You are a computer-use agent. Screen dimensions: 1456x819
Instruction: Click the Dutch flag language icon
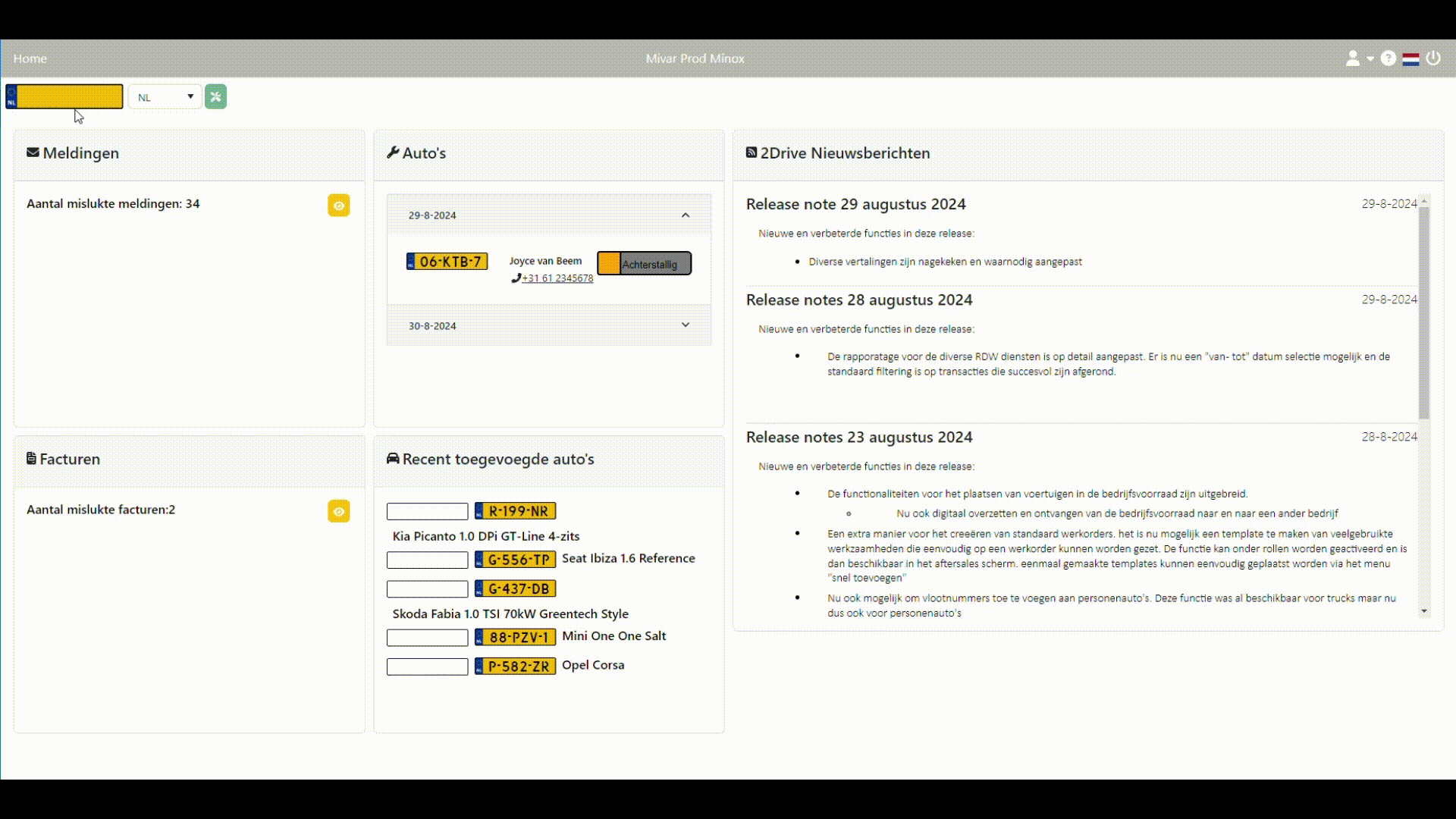(1410, 58)
